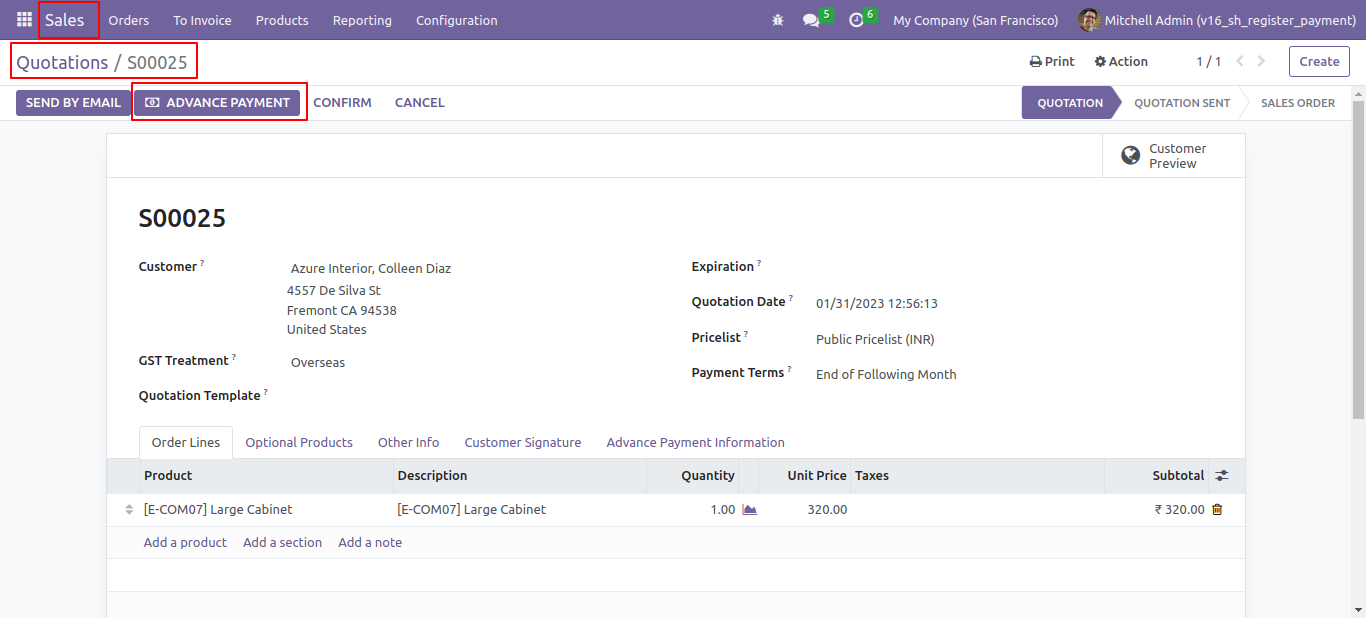The height and width of the screenshot is (618, 1366).
Task: Open the activities clock icon
Action: pos(856,20)
